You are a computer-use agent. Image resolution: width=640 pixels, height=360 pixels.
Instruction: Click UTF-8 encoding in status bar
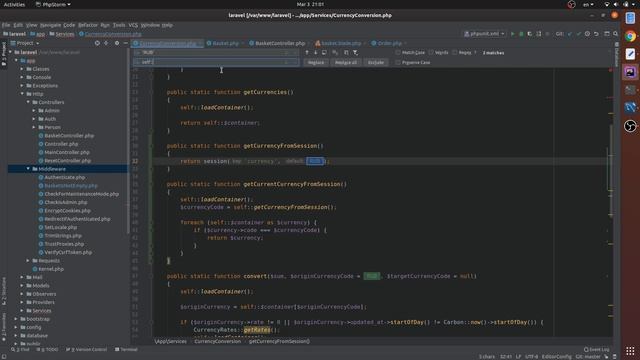click(531, 356)
